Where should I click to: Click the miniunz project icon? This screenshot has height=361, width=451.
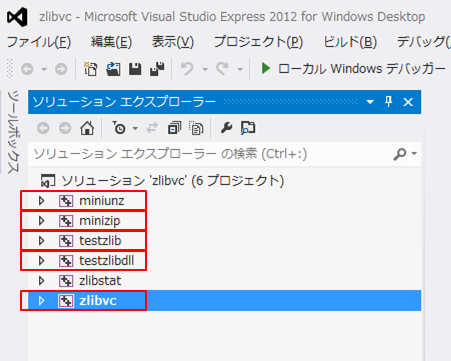[x=66, y=201]
